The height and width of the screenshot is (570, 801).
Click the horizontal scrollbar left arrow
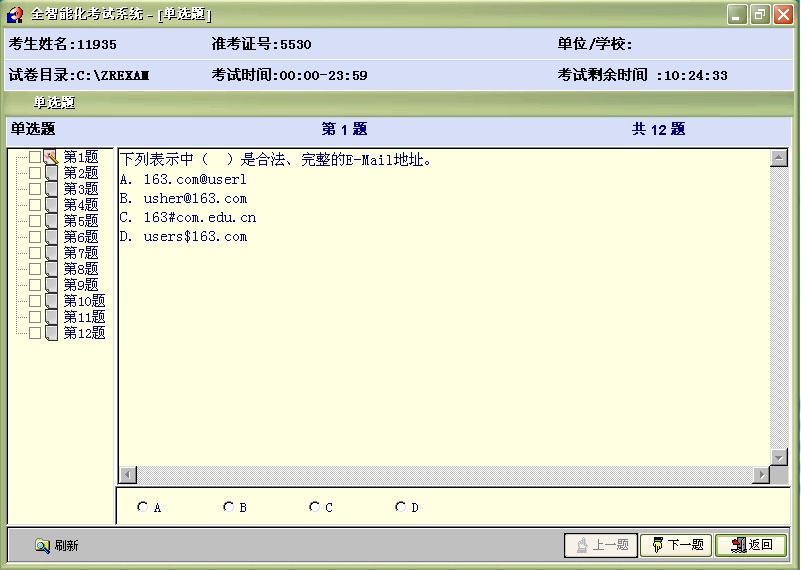tap(128, 475)
